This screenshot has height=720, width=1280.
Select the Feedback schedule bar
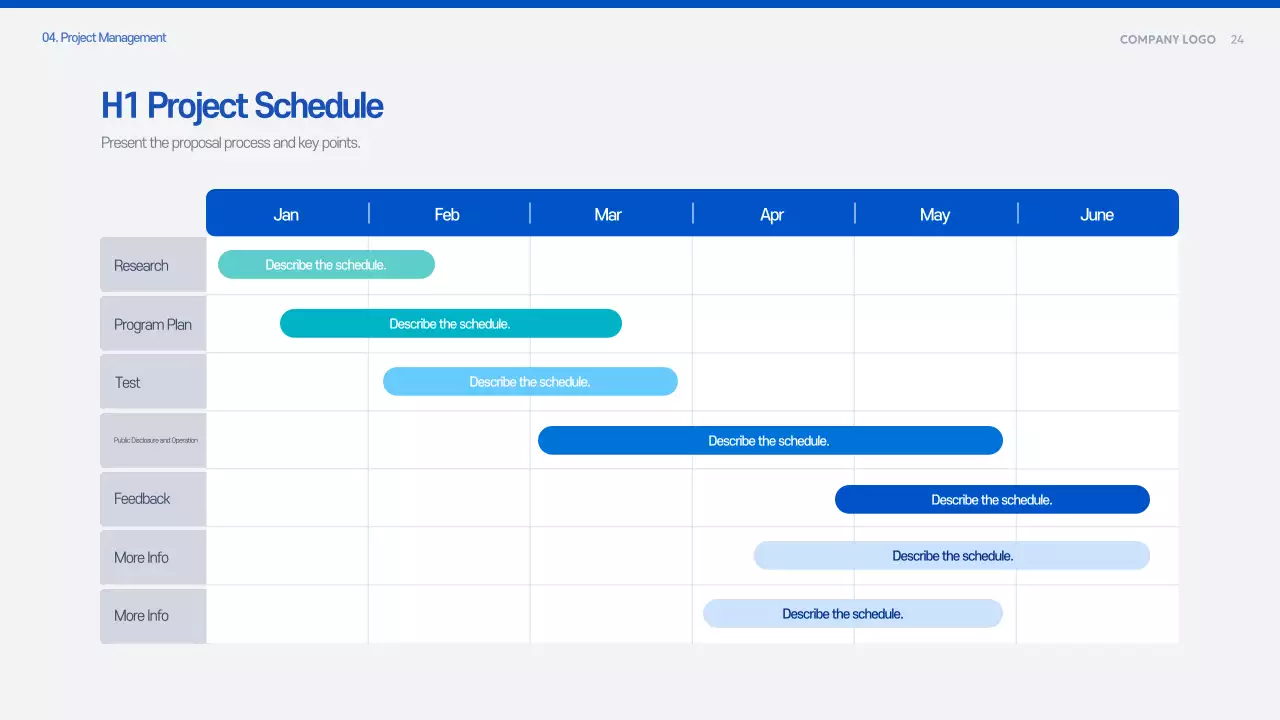click(992, 499)
